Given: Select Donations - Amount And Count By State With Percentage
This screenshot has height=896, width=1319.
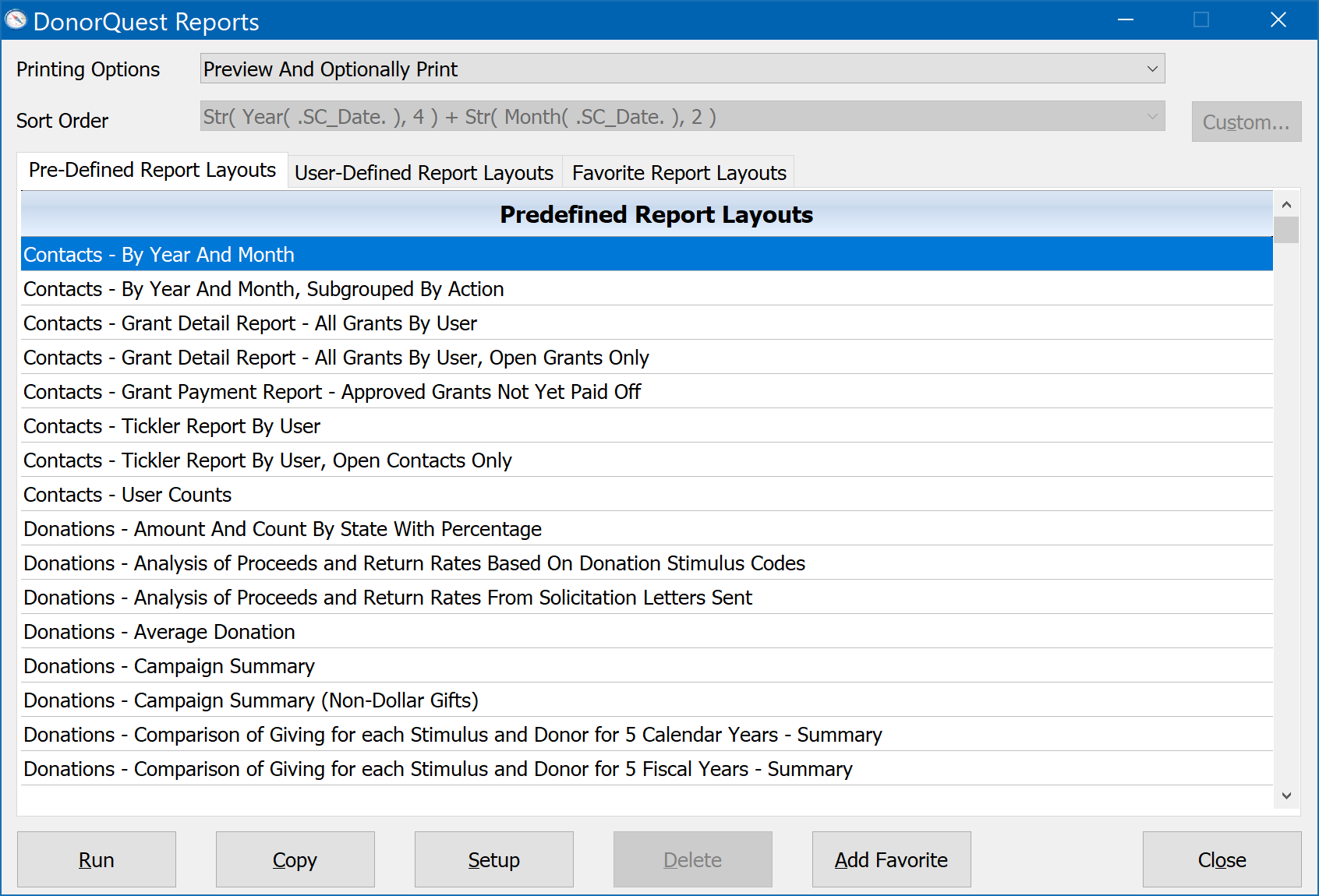Looking at the screenshot, I should click(647, 528).
